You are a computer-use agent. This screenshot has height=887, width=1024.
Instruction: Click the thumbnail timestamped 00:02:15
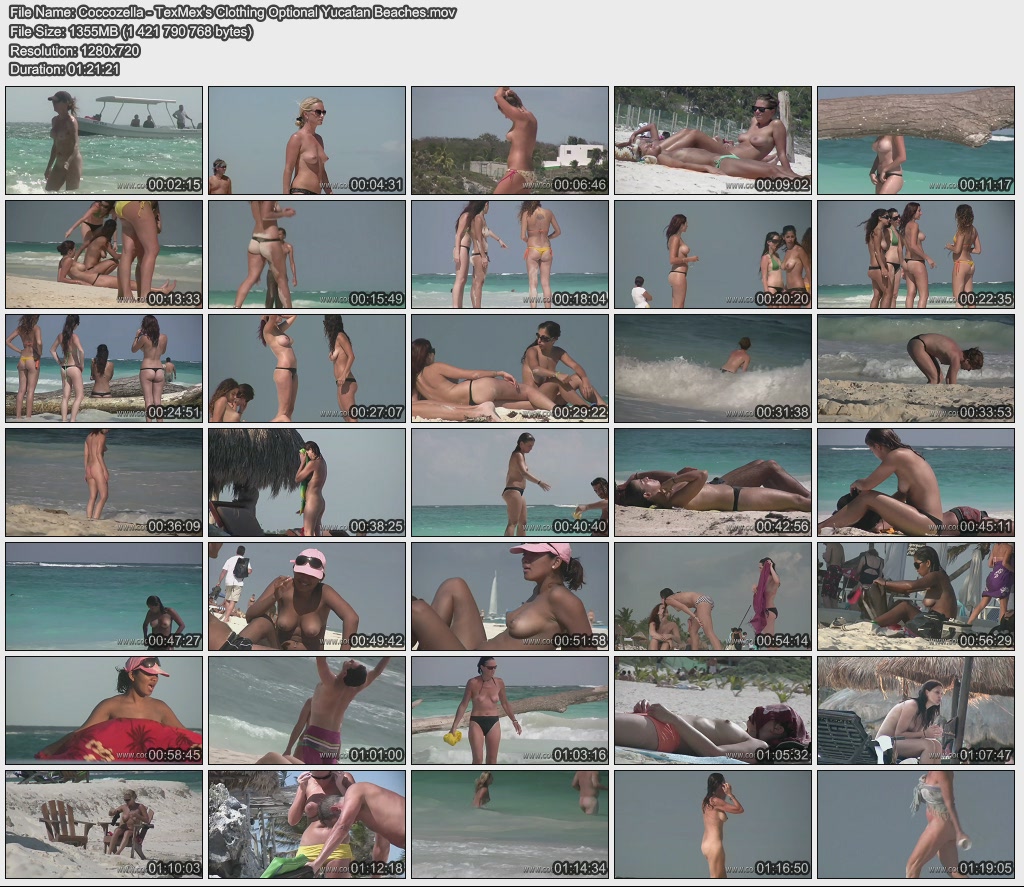coord(104,140)
